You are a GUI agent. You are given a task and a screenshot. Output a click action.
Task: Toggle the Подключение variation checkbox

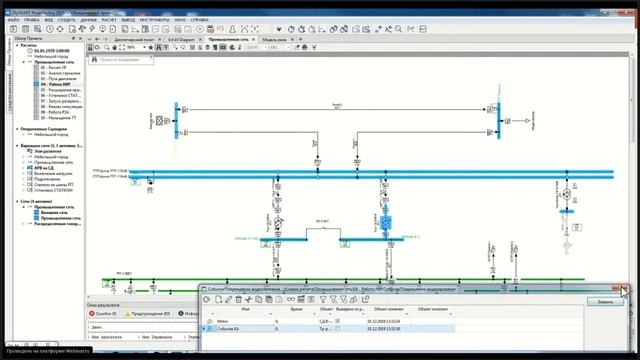pyautogui.click(x=30, y=179)
